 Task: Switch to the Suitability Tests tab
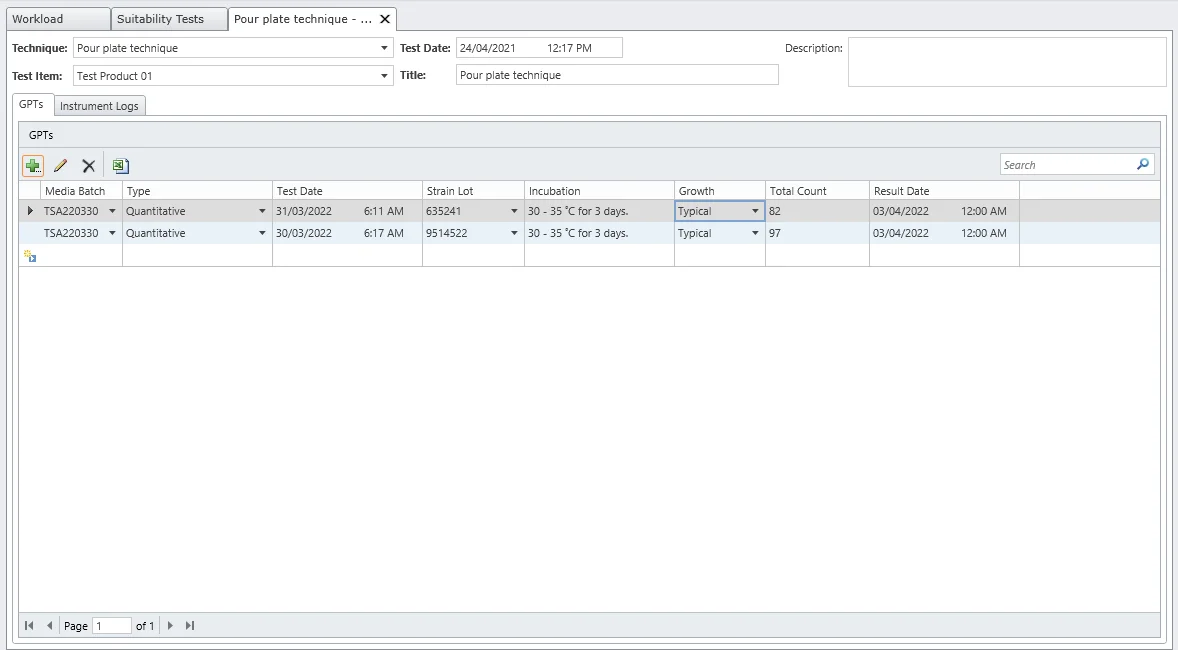[160, 19]
